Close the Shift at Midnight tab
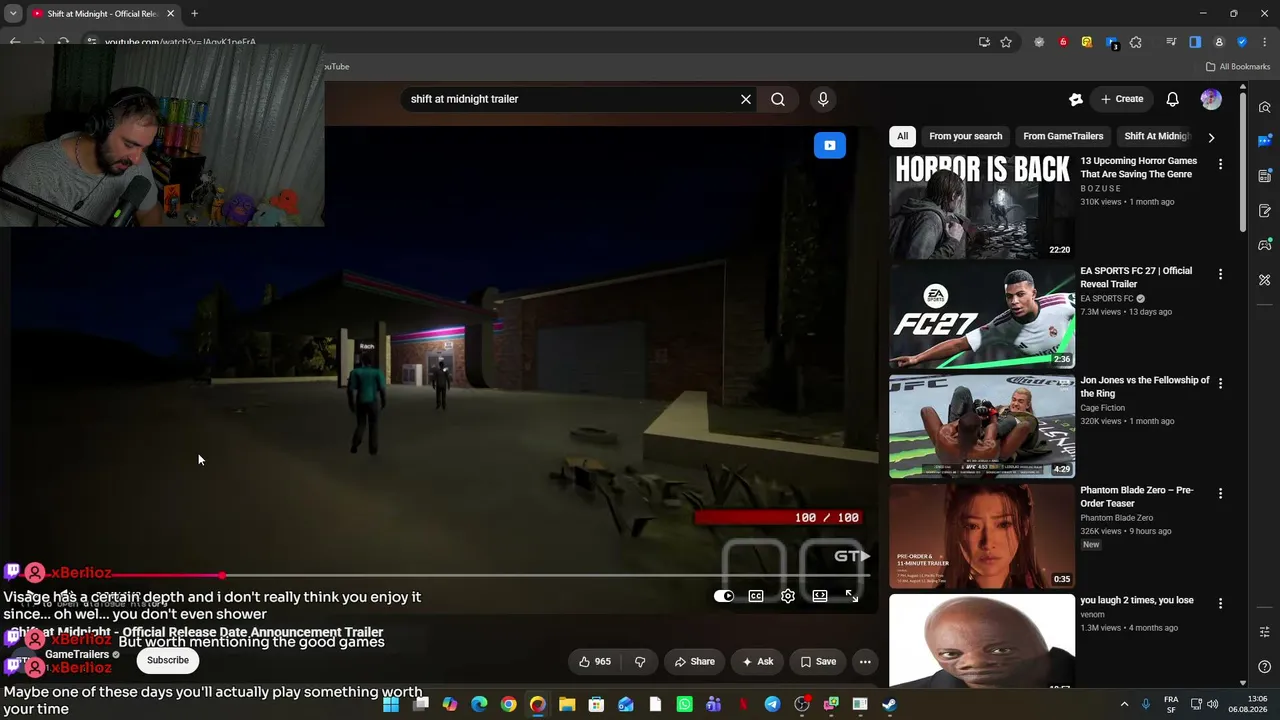Viewport: 1280px width, 720px height. [170, 14]
